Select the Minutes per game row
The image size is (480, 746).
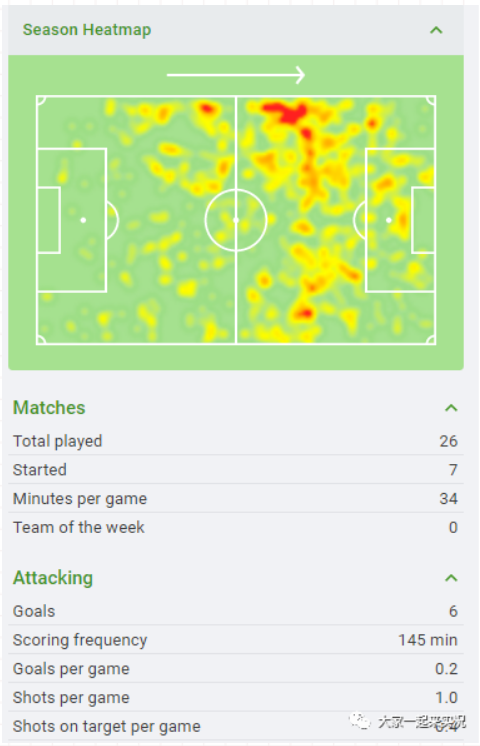point(235,499)
